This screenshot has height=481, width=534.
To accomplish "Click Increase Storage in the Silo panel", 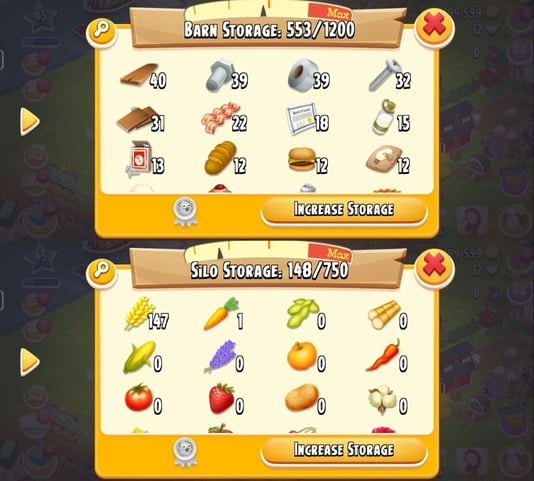I will (x=344, y=450).
